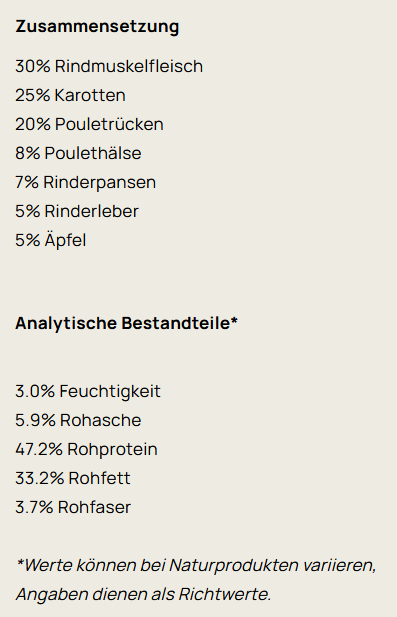This screenshot has width=397, height=617.
Task: Click the 8% Poulethälse entry
Action: tap(78, 153)
